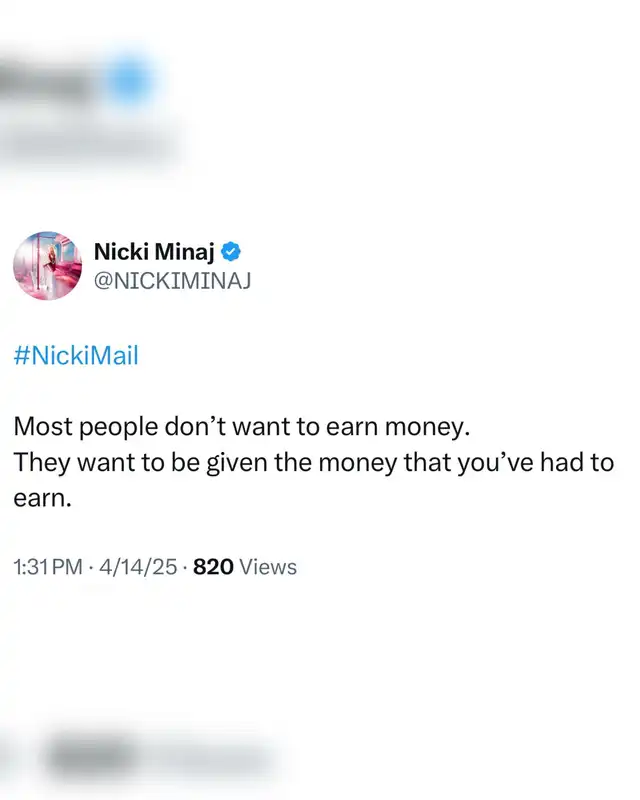Click the line starting 'They want to be given'
Viewport: 640px width, 800px height.
click(x=313, y=463)
